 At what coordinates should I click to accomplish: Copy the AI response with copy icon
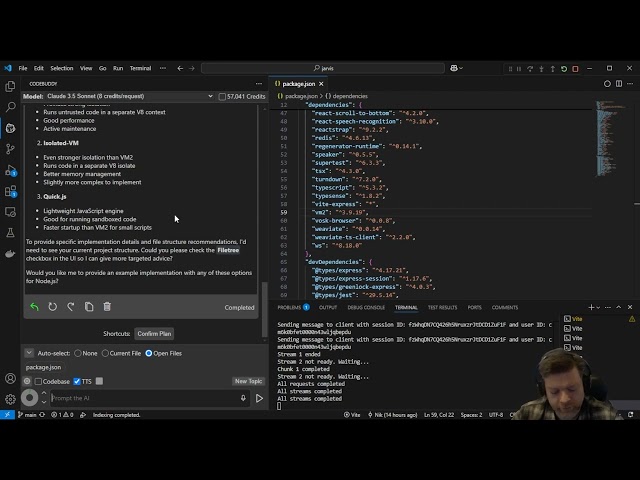[x=89, y=307]
